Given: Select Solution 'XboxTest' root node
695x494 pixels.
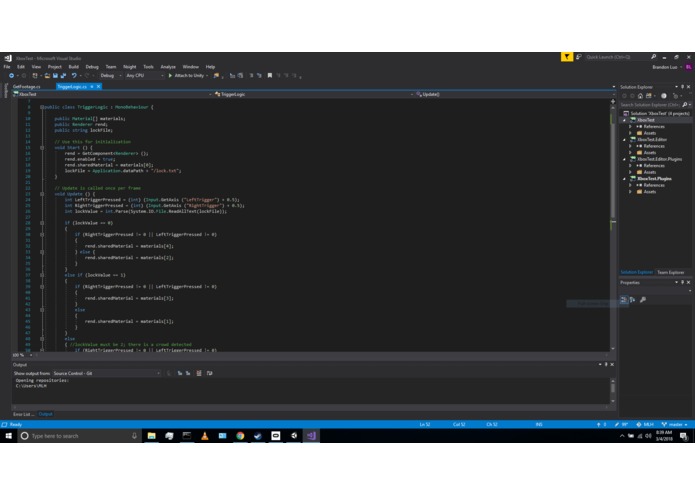Looking at the screenshot, I should (x=656, y=113).
